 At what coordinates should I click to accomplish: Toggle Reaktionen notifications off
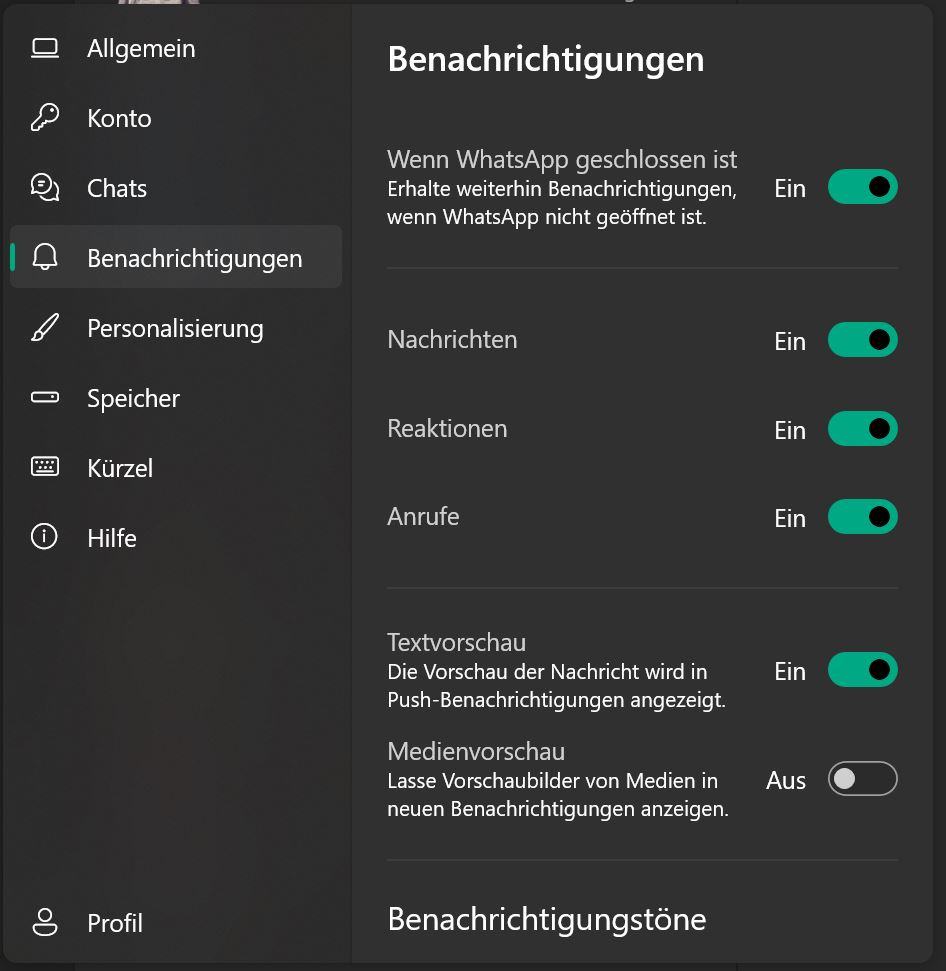coord(862,429)
